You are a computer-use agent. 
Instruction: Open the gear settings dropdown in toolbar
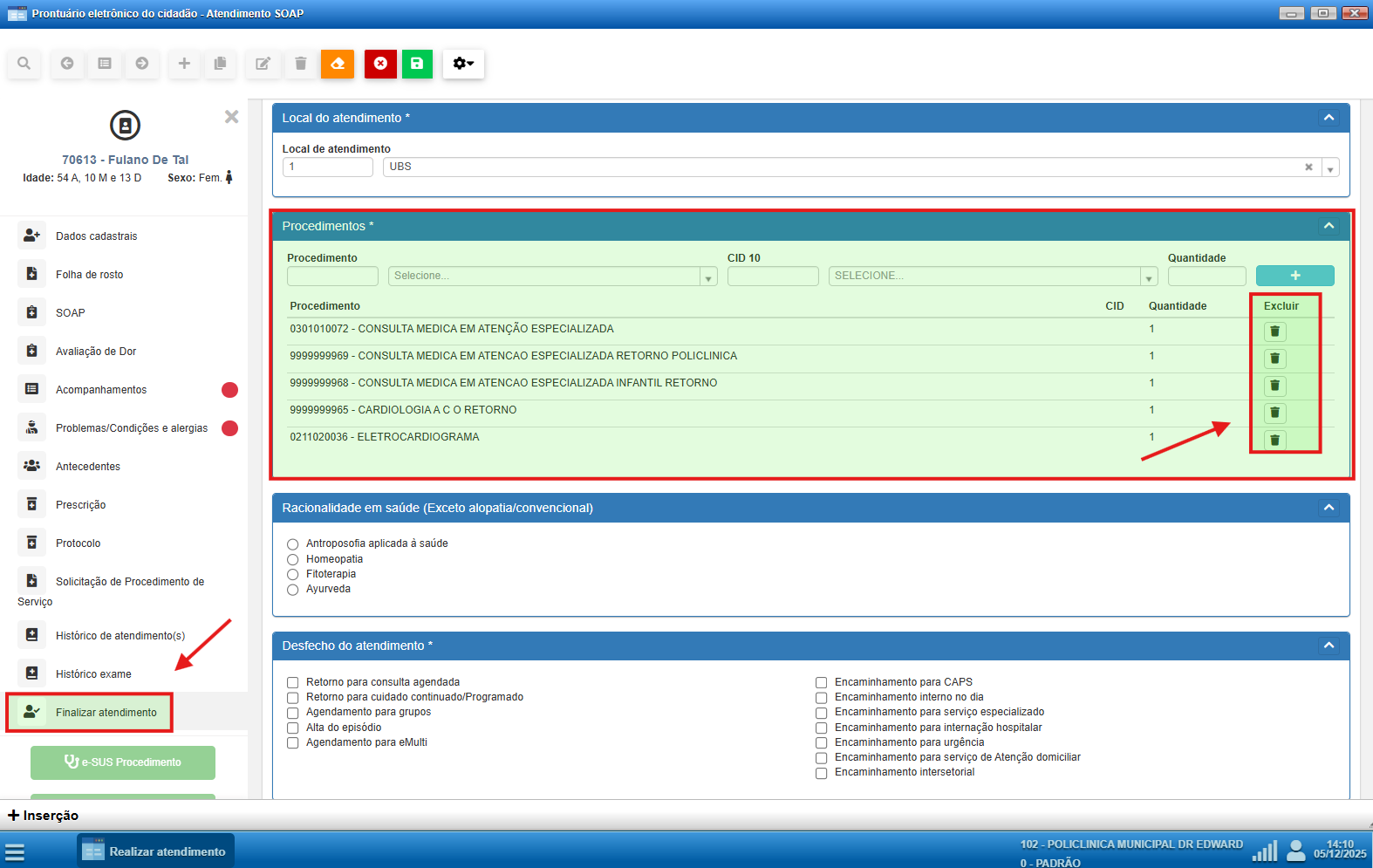(463, 64)
